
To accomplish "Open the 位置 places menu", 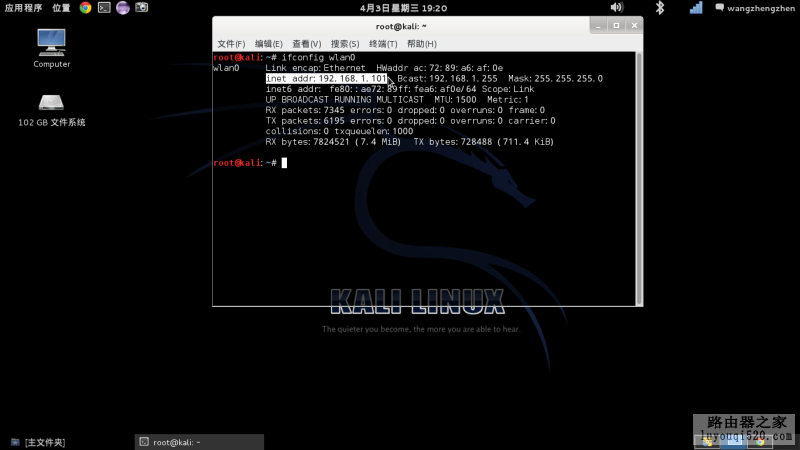I will [x=61, y=8].
